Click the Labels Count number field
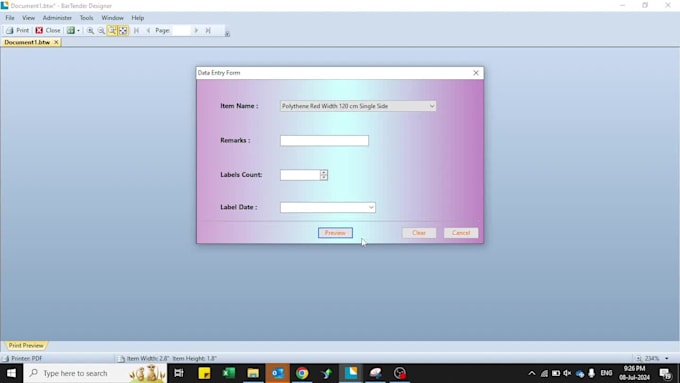 coord(300,175)
